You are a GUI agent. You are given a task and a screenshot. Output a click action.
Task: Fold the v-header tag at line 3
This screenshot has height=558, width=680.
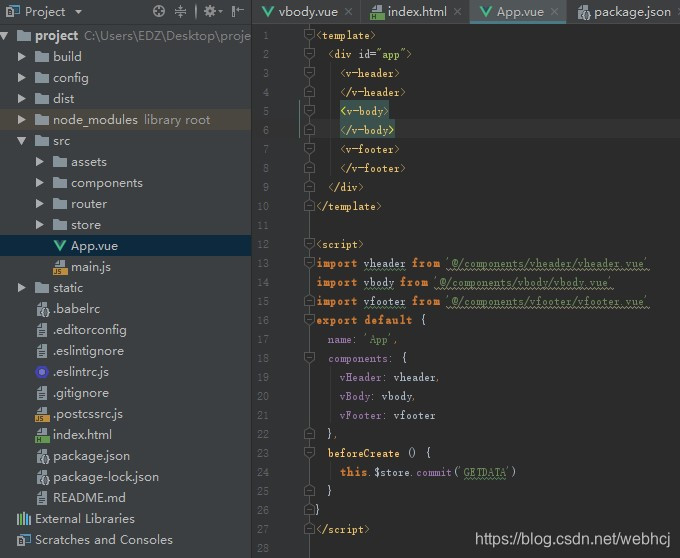coord(309,73)
